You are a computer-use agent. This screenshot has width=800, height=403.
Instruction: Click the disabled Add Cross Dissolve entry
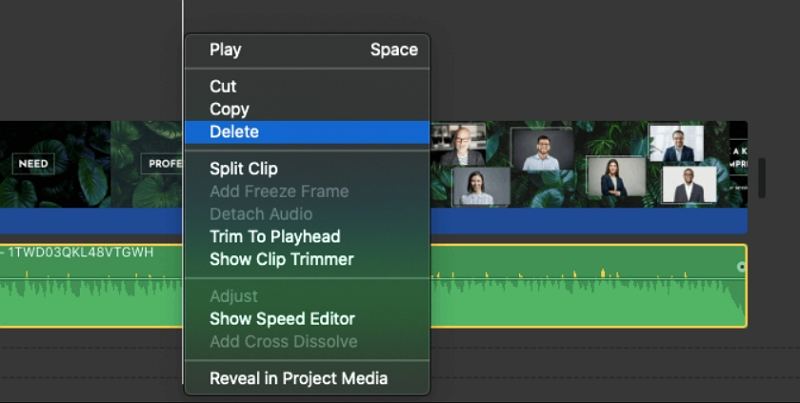[307, 341]
